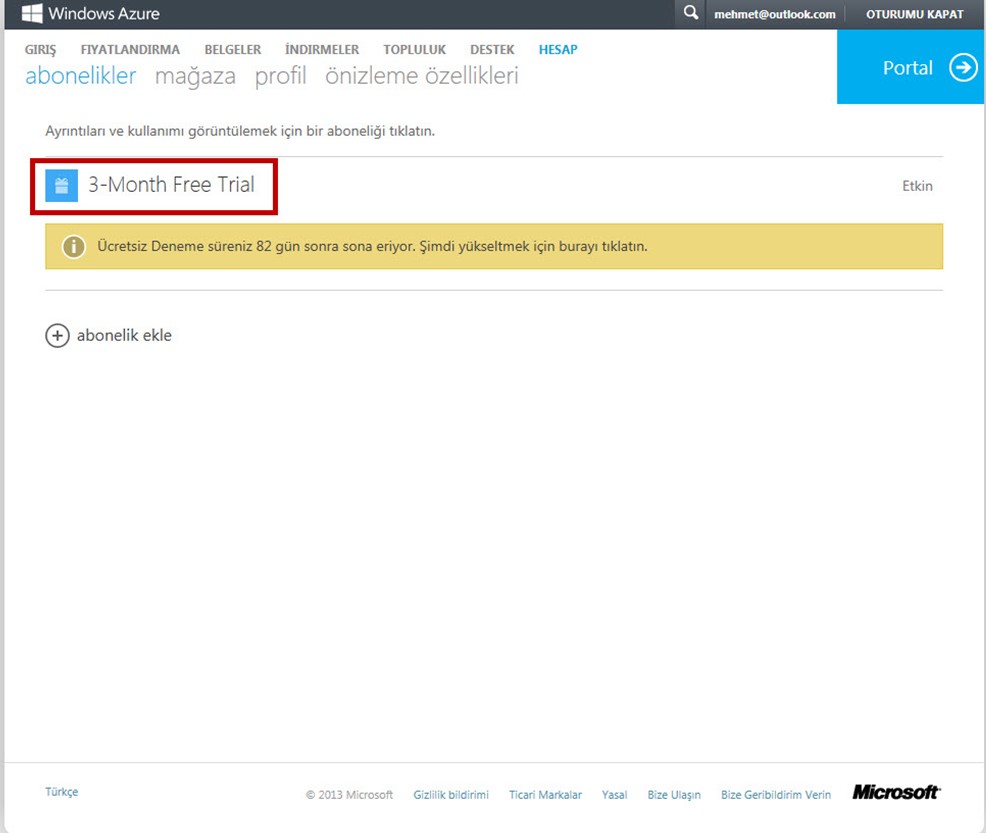Click the abonelik ekle link
The width and height of the screenshot is (986, 833).
[124, 335]
